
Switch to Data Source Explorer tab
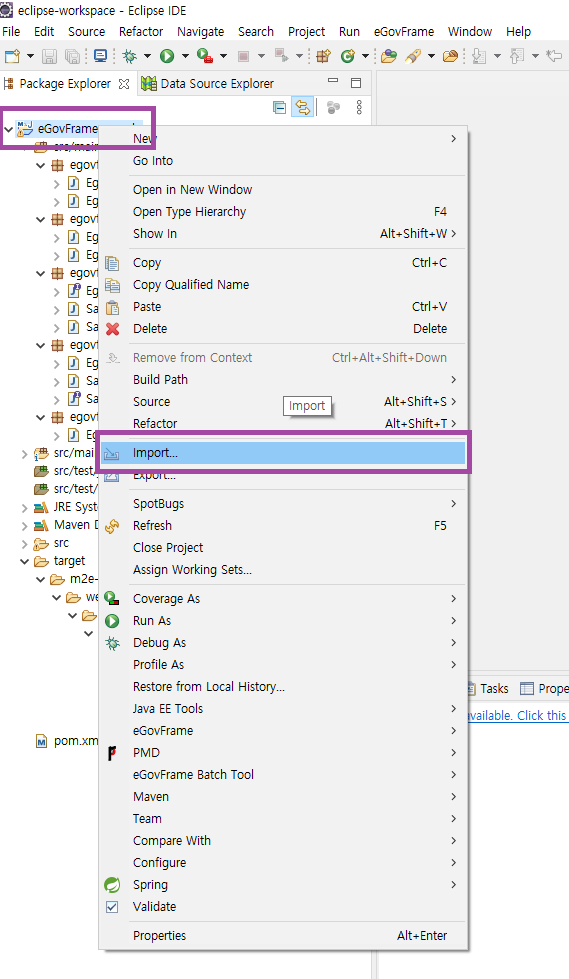coord(208,84)
